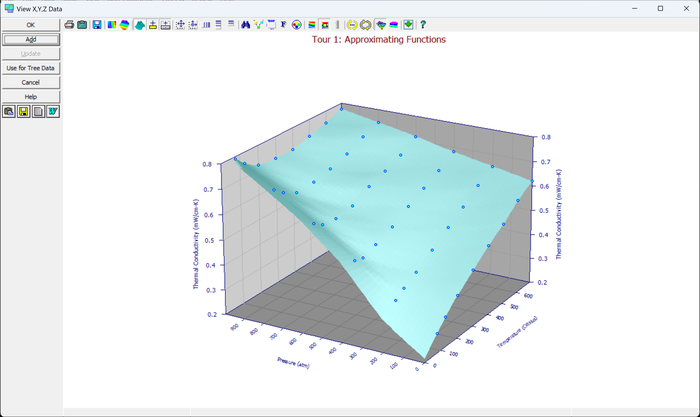Image resolution: width=700 pixels, height=417 pixels.
Task: Select the plot title 'Tour 1: Approximating Functions'
Action: pos(379,39)
